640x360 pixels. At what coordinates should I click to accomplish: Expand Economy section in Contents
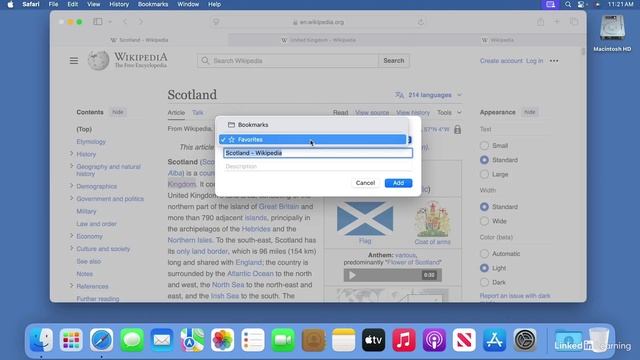pos(71,236)
